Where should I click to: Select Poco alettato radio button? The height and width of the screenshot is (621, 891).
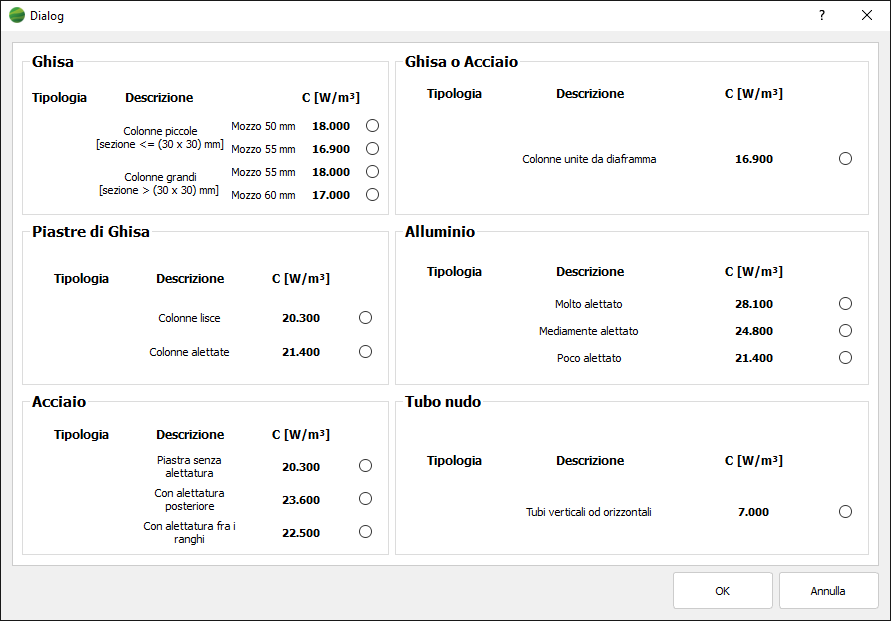tap(846, 358)
